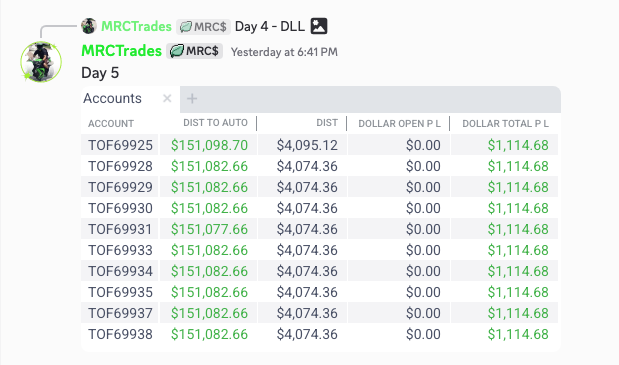Add a new tab with the plus icon
Image resolution: width=619 pixels, height=365 pixels.
(x=192, y=98)
